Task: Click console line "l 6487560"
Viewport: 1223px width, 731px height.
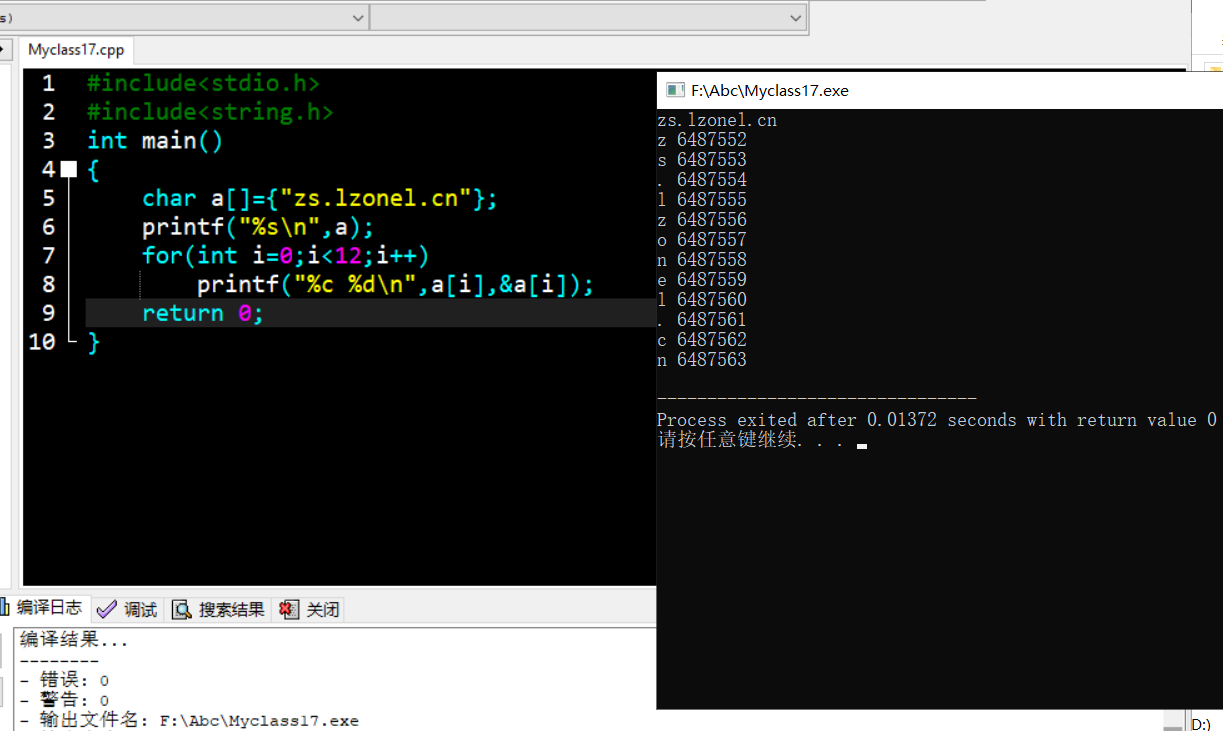Action: [702, 300]
